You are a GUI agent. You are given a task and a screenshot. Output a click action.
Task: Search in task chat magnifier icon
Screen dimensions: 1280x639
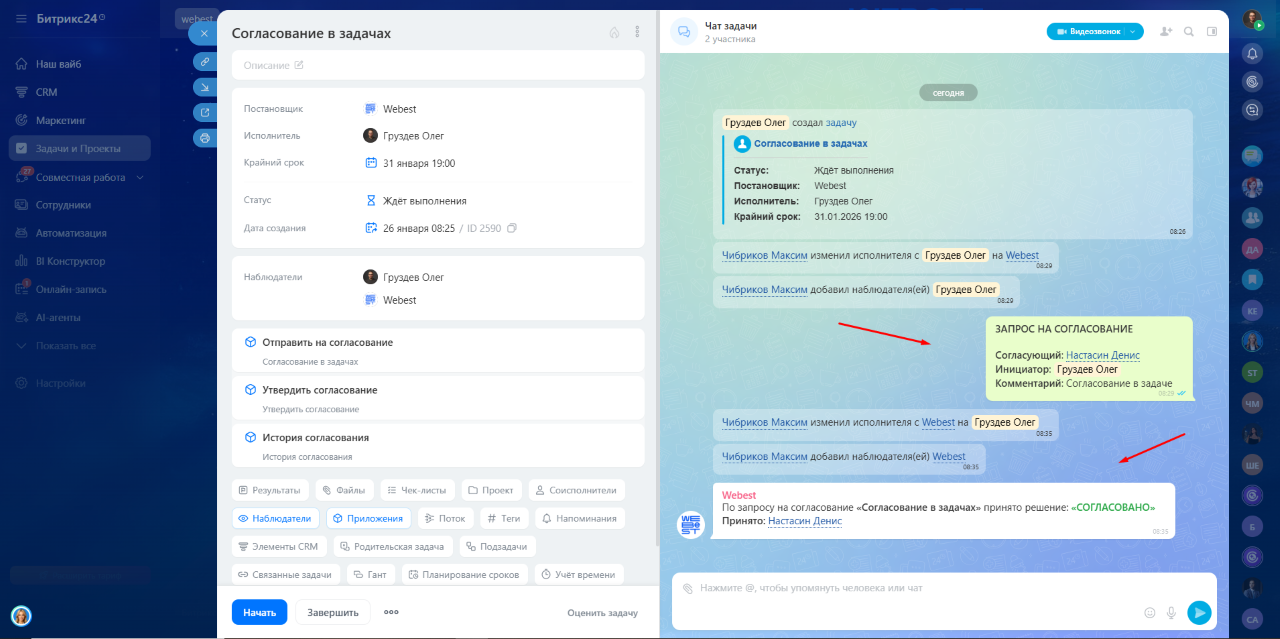coord(1189,31)
